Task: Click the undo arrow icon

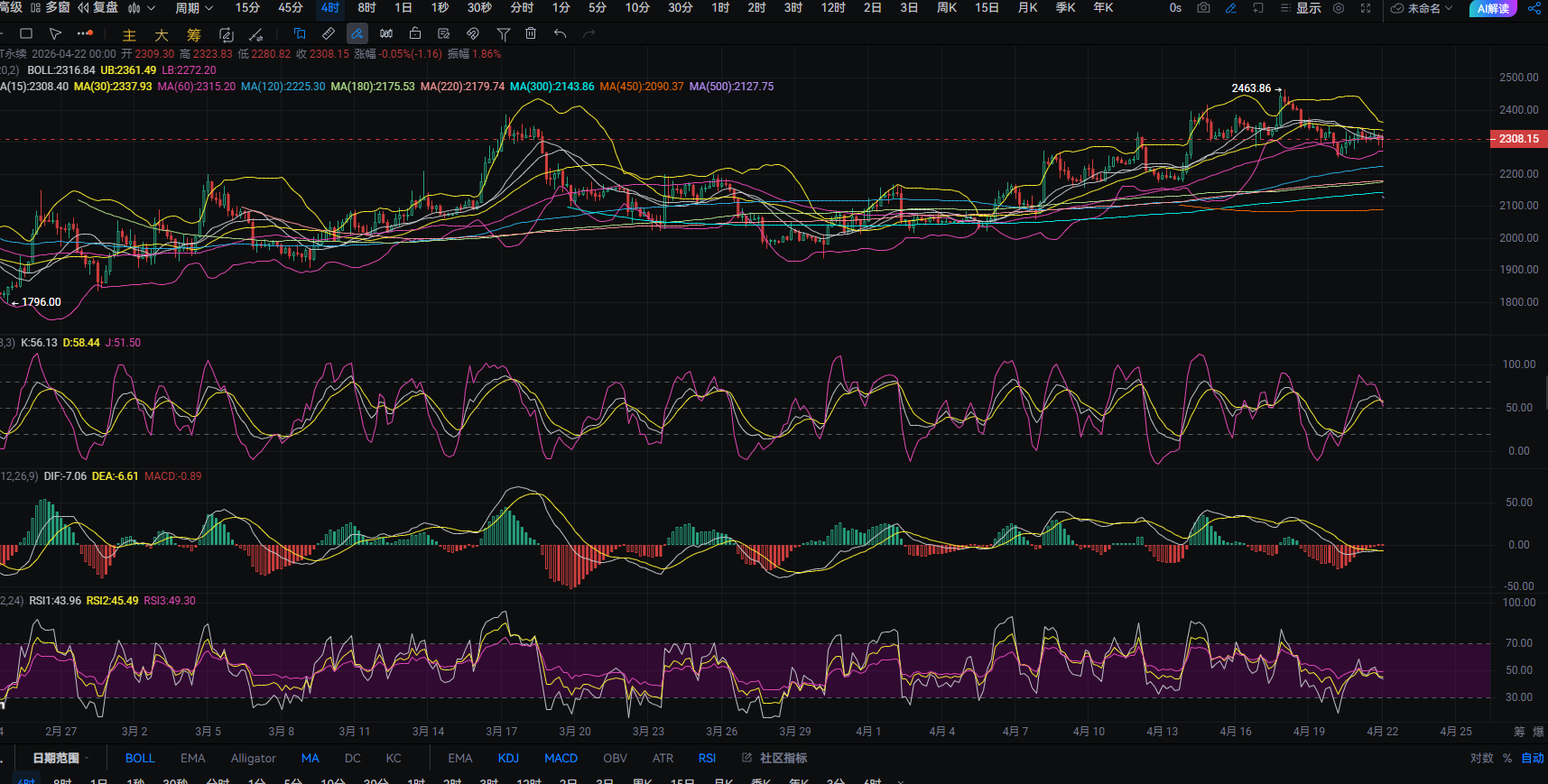Action: [561, 34]
